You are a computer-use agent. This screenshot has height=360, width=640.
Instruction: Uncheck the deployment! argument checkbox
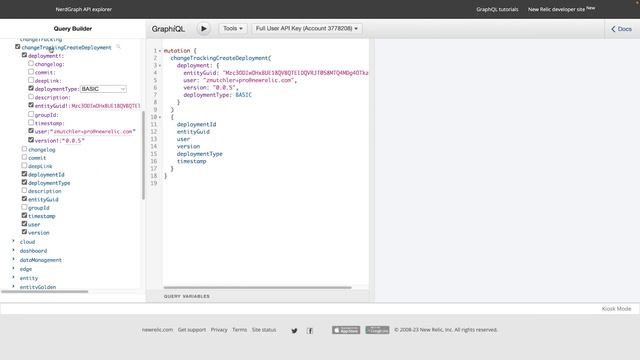pyautogui.click(x=24, y=55)
